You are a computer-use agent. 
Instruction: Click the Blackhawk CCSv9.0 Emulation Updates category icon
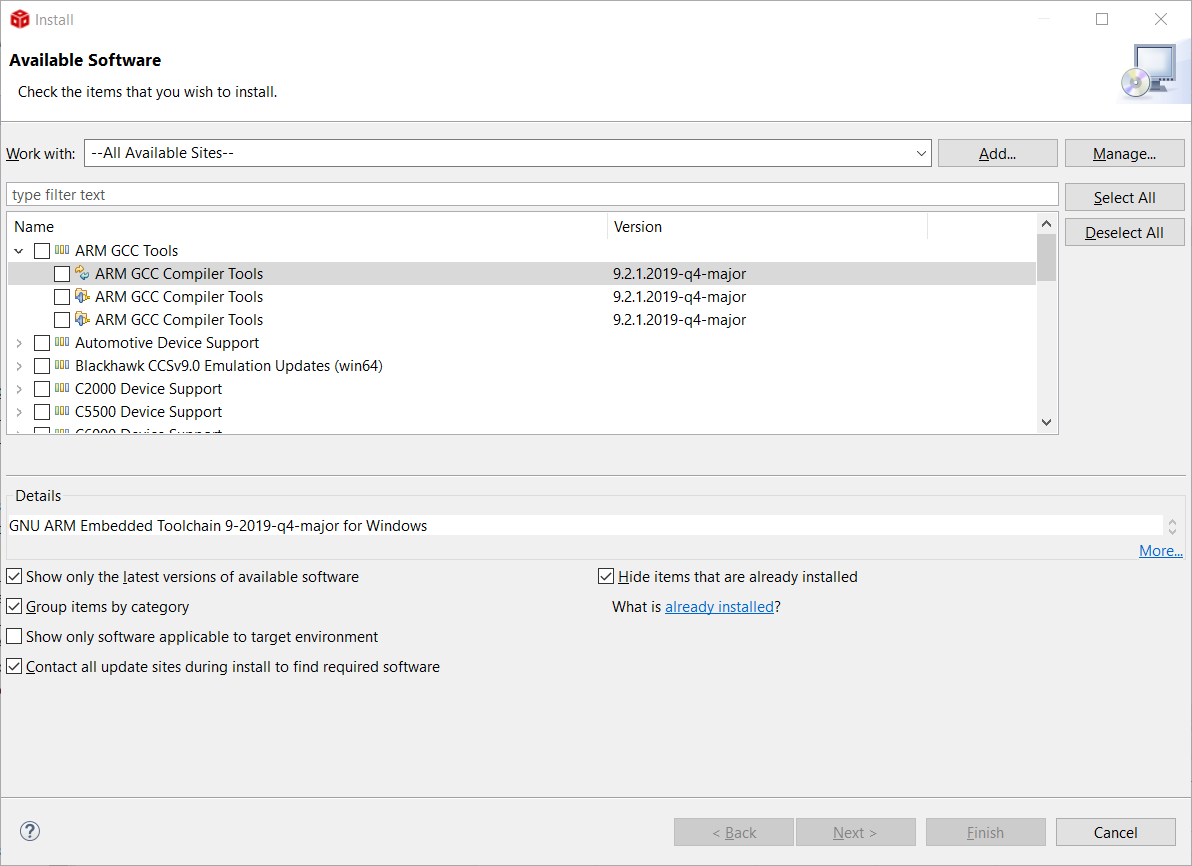click(x=62, y=365)
